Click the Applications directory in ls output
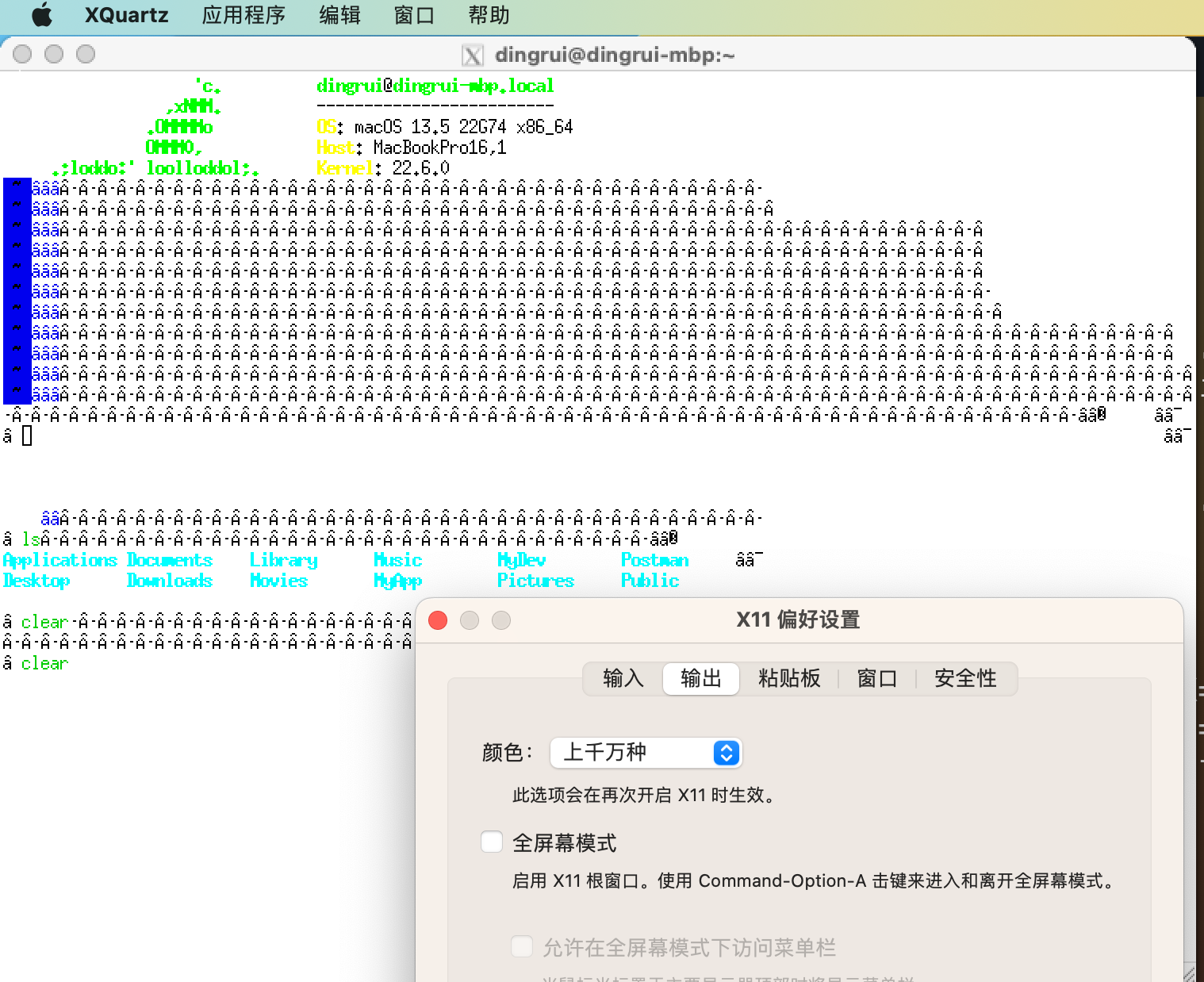 [60, 560]
